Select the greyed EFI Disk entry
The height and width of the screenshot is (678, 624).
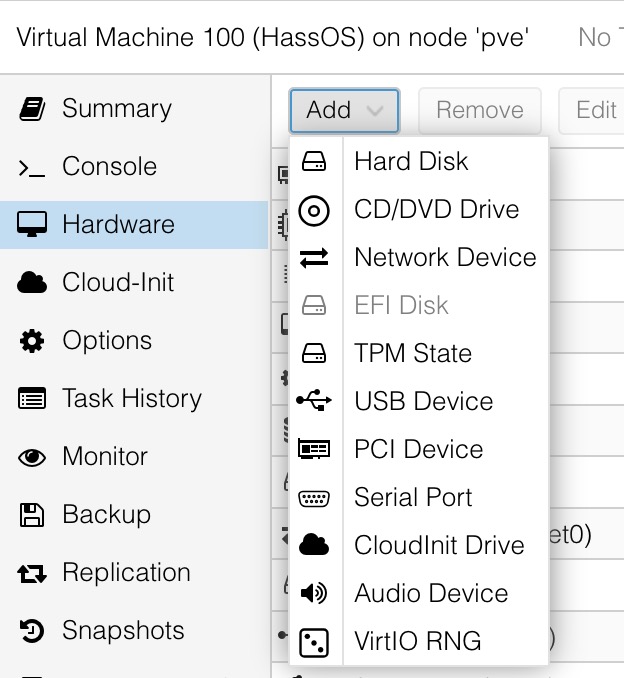click(x=419, y=305)
